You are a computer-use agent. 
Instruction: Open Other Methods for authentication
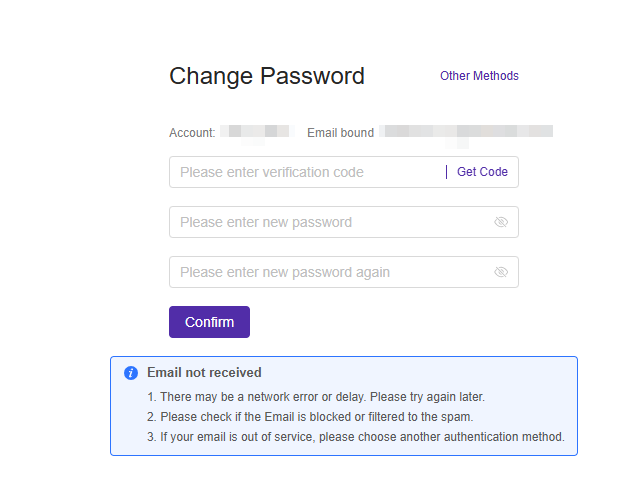coord(479,76)
